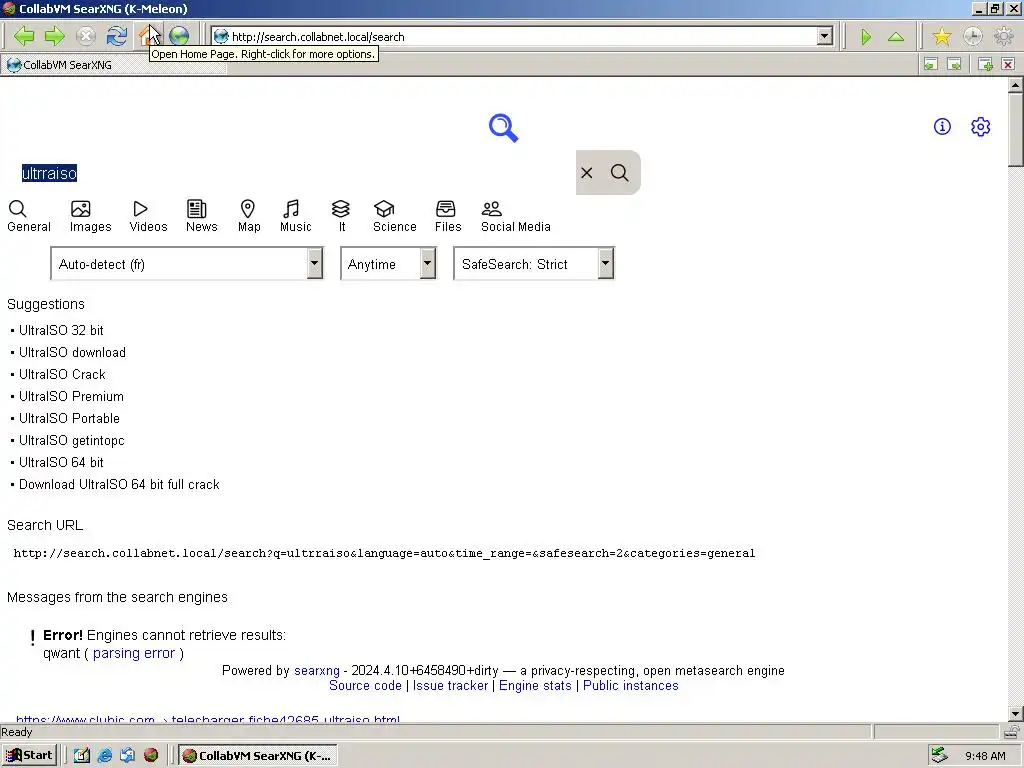Select the General search category
1024x768 pixels.
pos(29,217)
